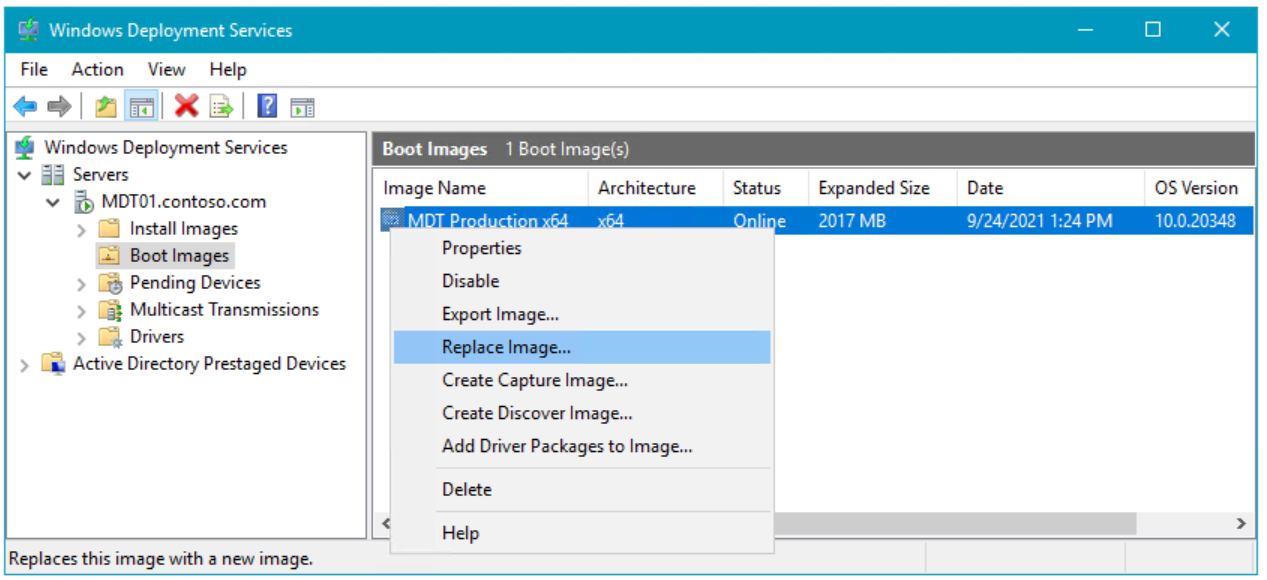Toggle the Show/Hide Console Tree icon
The height and width of the screenshot is (580, 1267).
141,107
